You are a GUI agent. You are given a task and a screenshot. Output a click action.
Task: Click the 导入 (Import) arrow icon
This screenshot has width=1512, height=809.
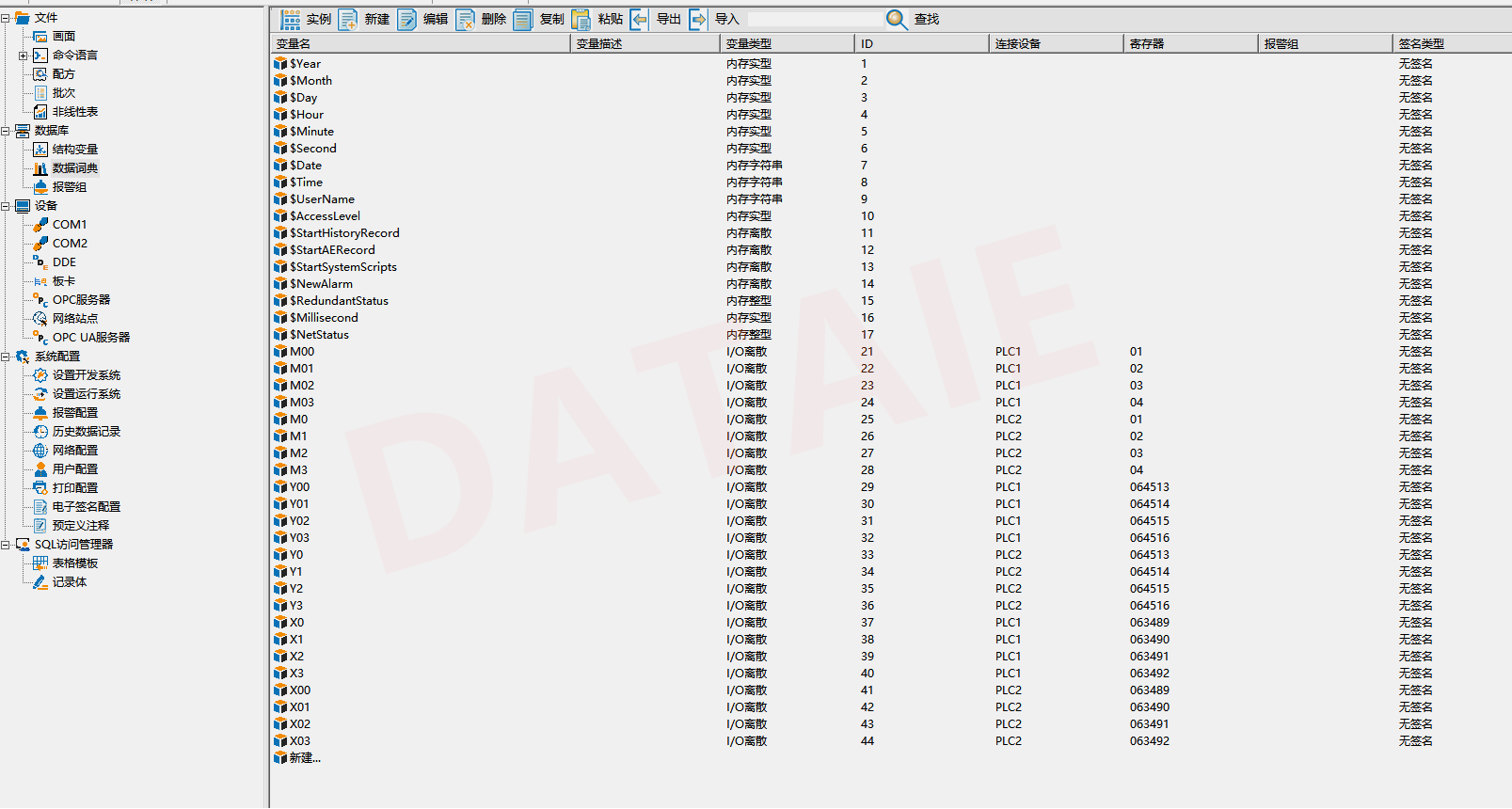pos(698,20)
